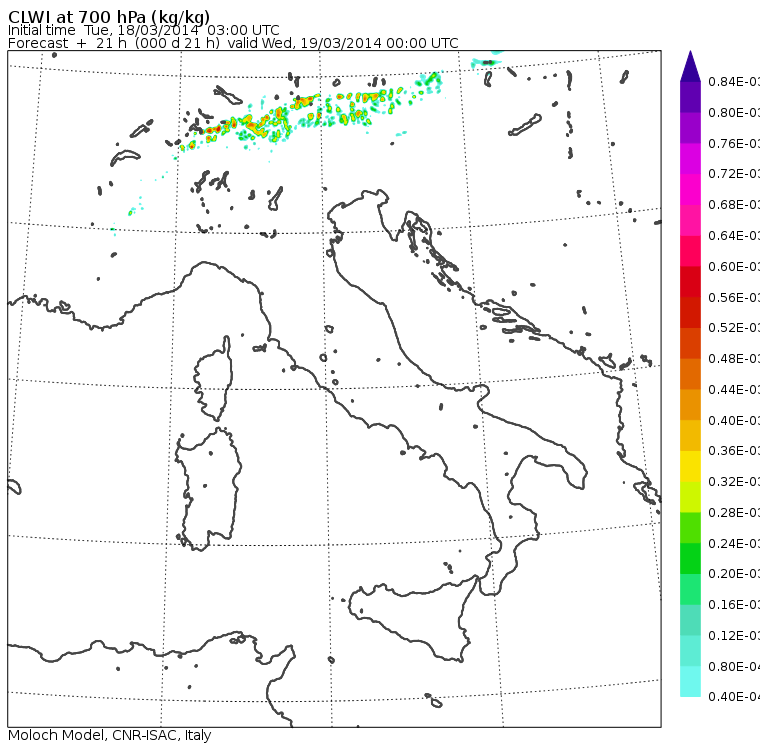Pick the colorbar segment between 0.36E-03 and 0.40E-03
Screen dimensions: 760x749
pyautogui.click(x=690, y=436)
